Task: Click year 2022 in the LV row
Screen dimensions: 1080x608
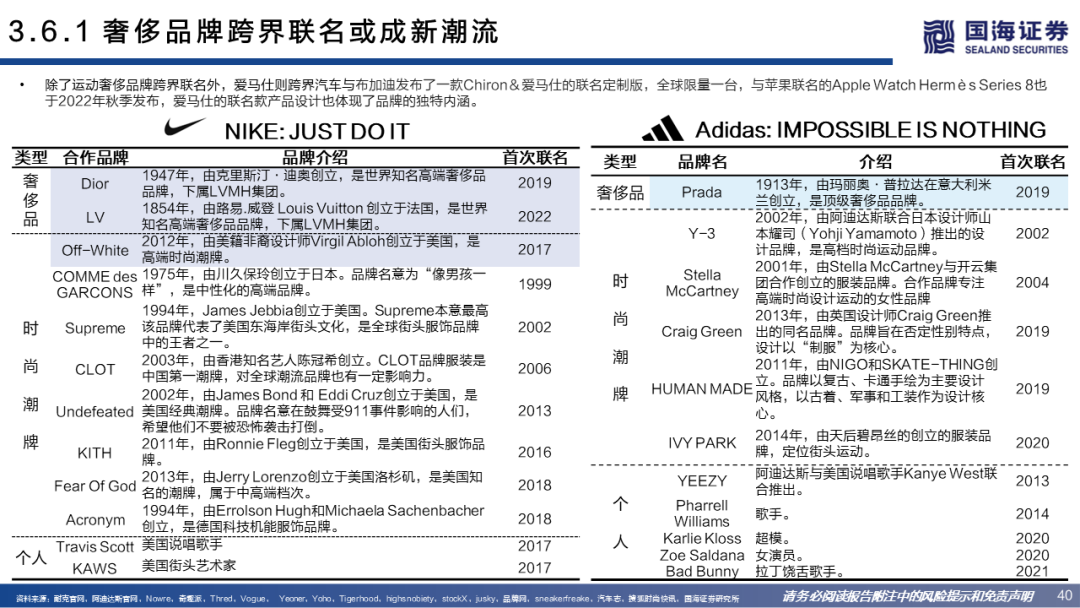Action: point(534,217)
